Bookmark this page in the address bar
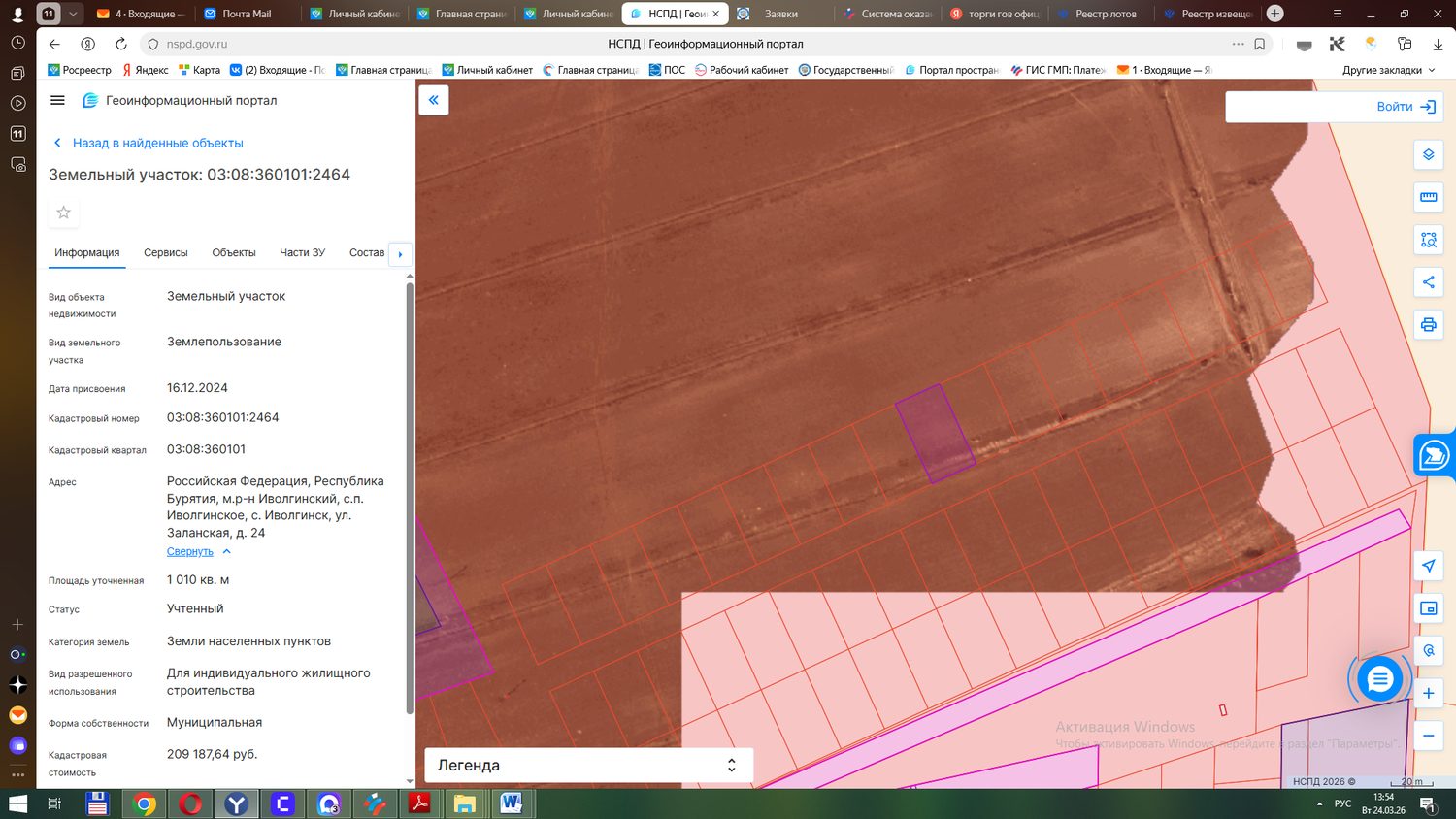 tap(1260, 44)
